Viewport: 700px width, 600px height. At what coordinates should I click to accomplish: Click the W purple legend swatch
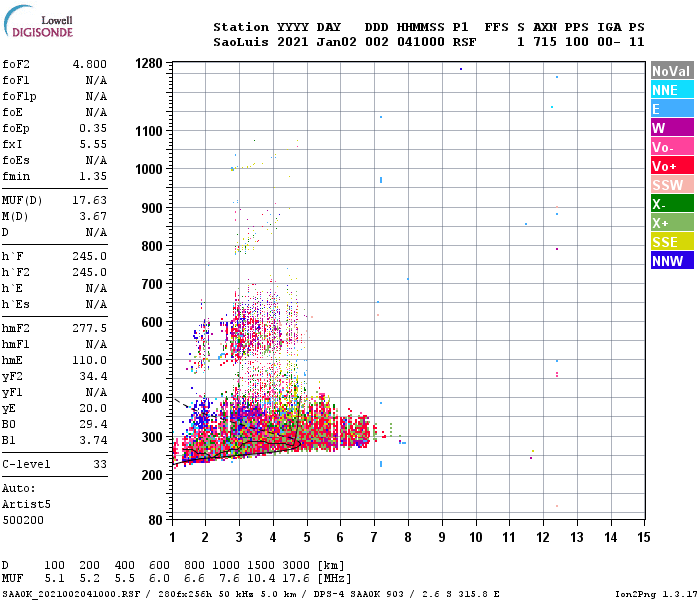672,128
